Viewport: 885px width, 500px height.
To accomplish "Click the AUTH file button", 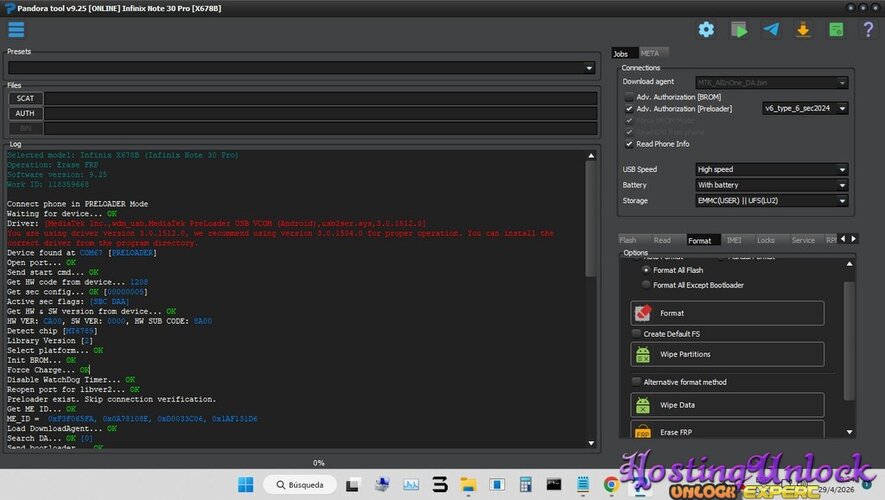I will (25, 113).
